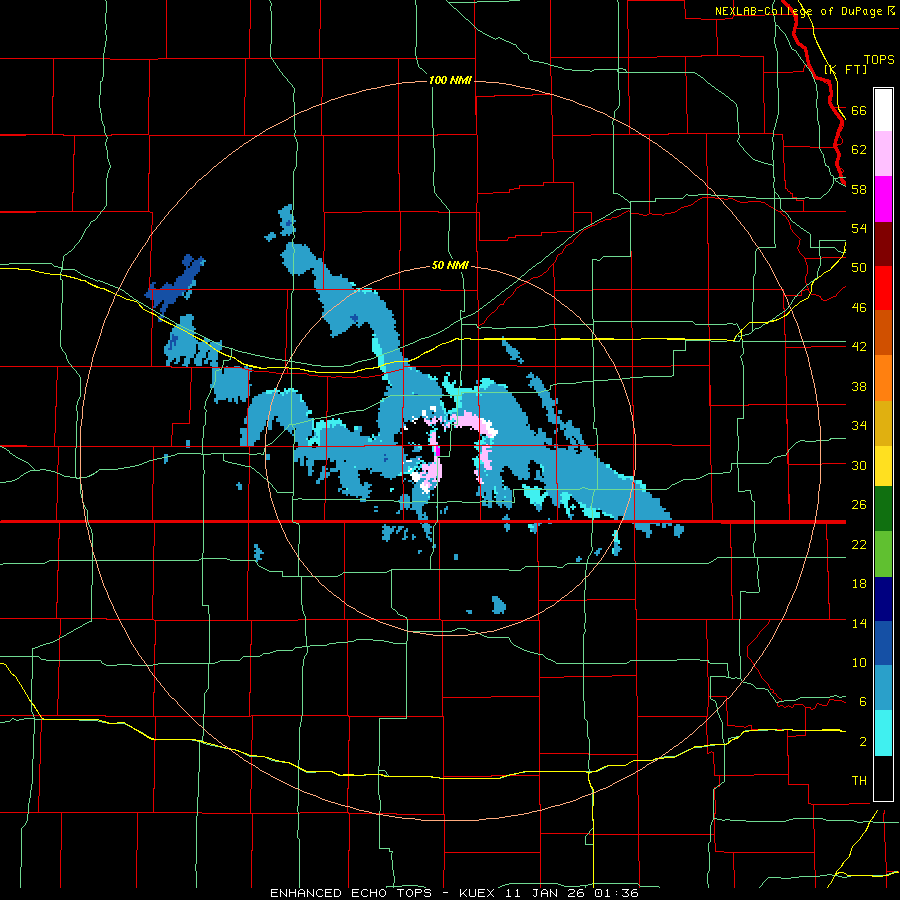Click the 30 legend value

[859, 465]
